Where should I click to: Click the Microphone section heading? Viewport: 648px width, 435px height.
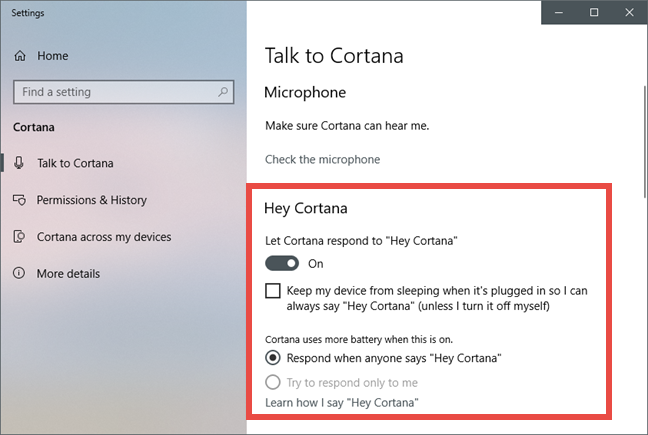click(x=305, y=93)
